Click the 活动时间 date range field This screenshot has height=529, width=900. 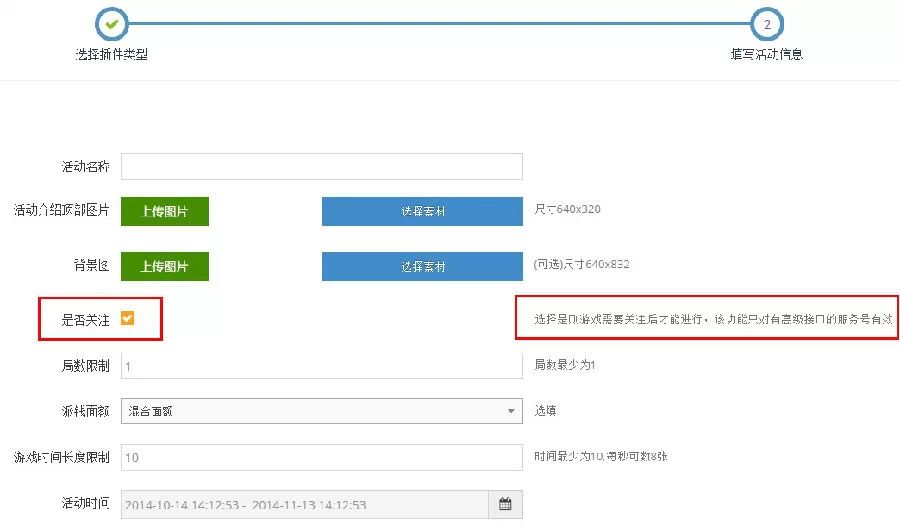tap(305, 505)
